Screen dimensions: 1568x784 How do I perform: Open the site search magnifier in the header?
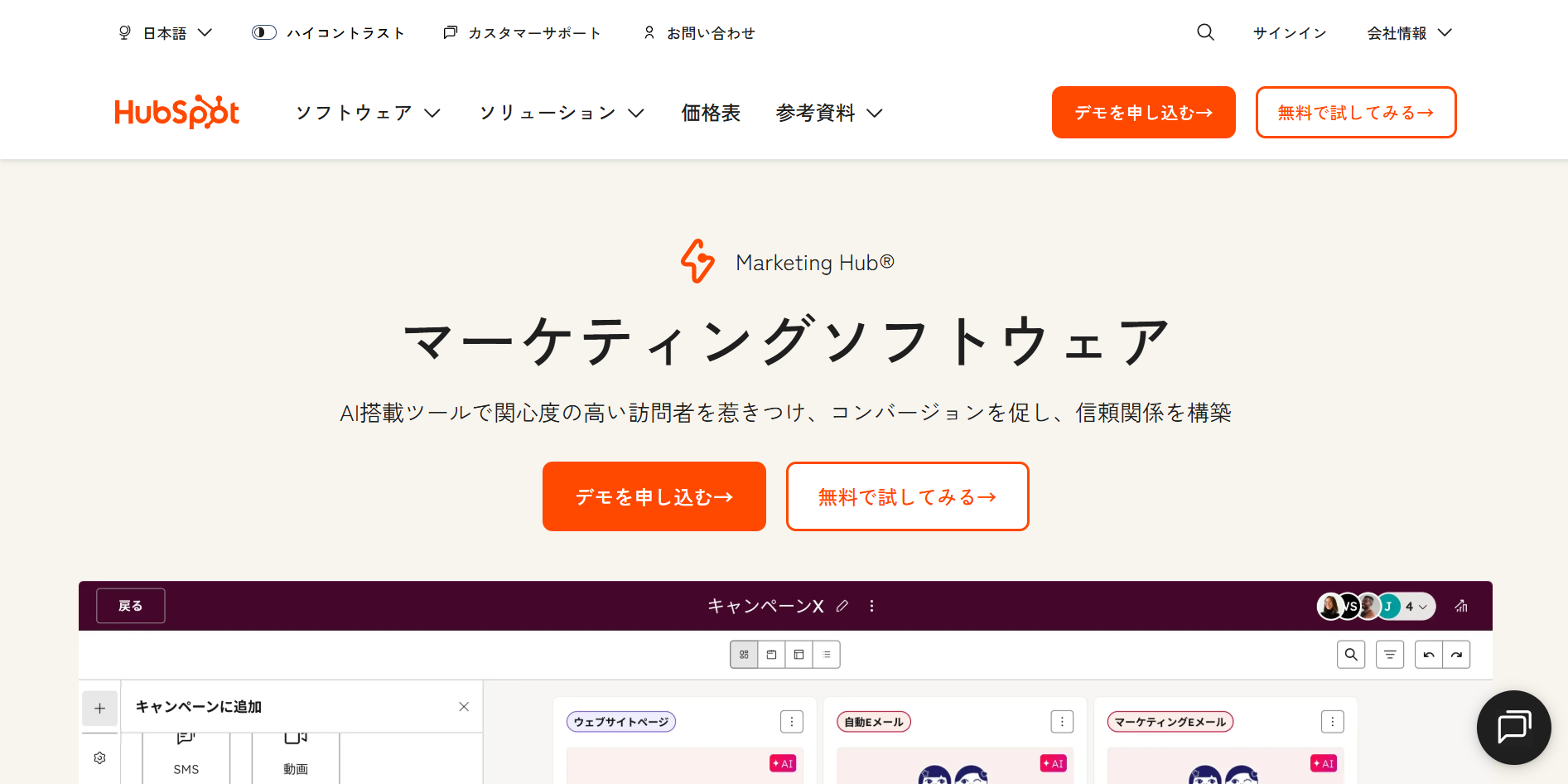pyautogui.click(x=1205, y=31)
